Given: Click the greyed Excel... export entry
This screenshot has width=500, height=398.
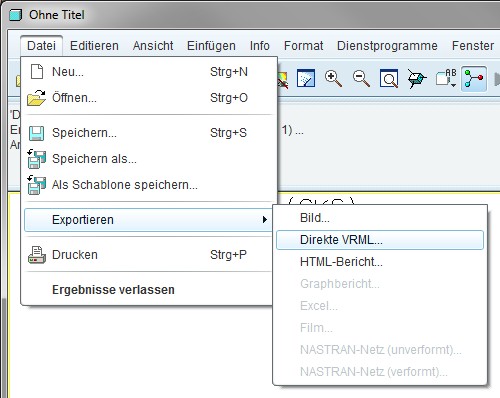Looking at the screenshot, I should (380, 306).
